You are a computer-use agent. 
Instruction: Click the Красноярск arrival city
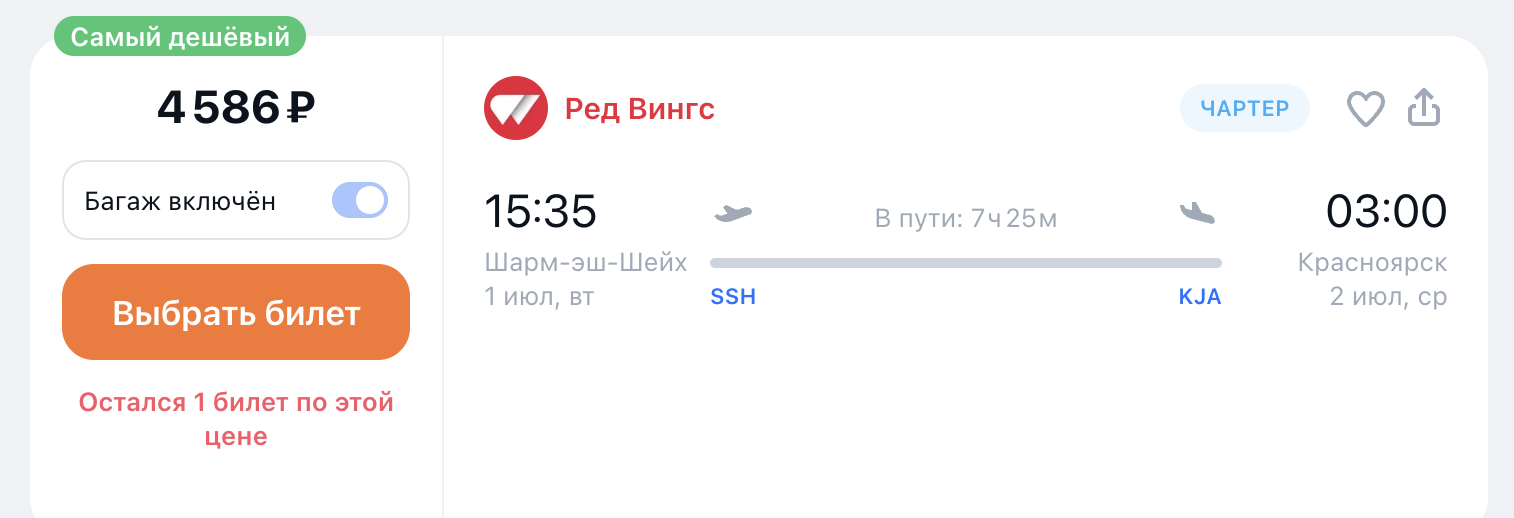click(1373, 263)
